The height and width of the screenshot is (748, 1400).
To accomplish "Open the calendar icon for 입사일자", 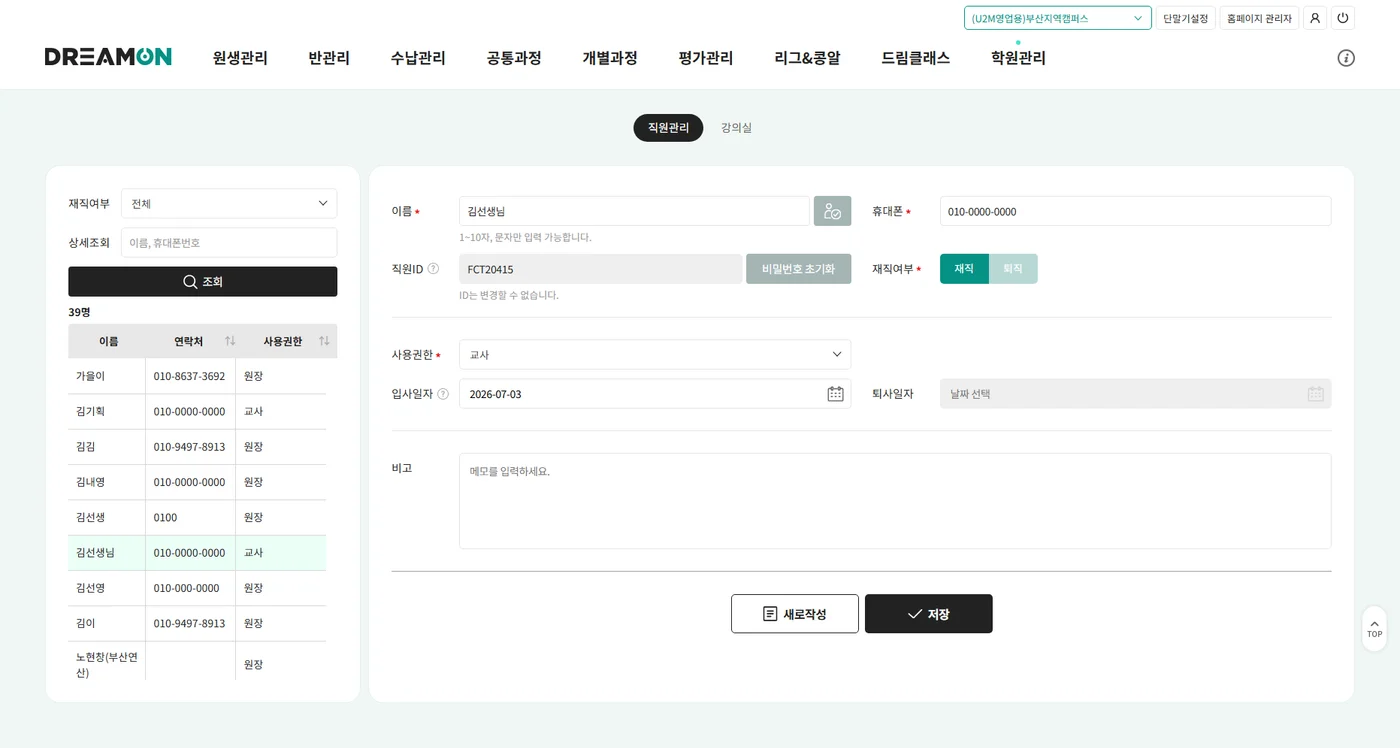I will click(836, 394).
